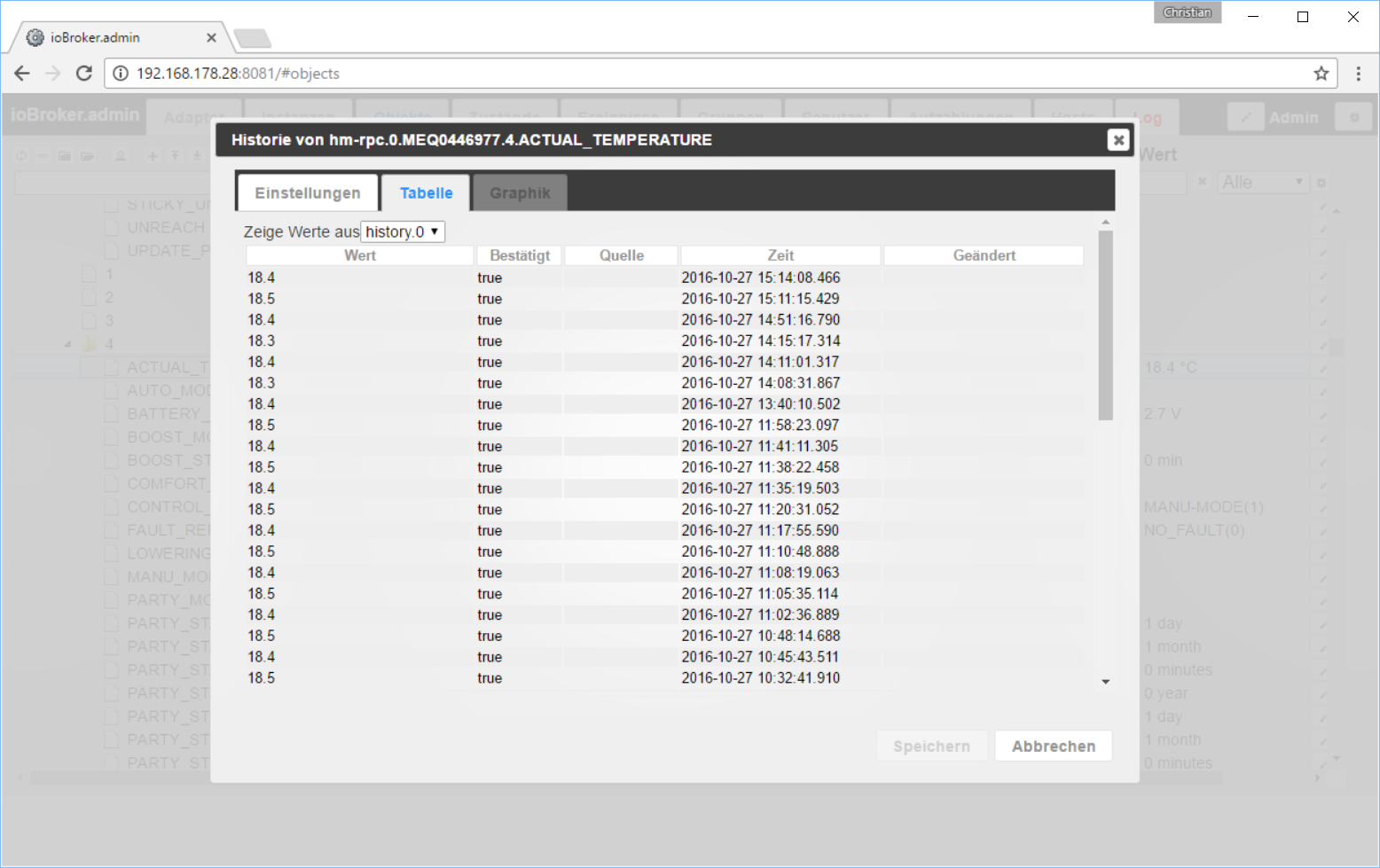The width and height of the screenshot is (1380, 868).
Task: Select the Tabelle tab
Action: [x=427, y=192]
